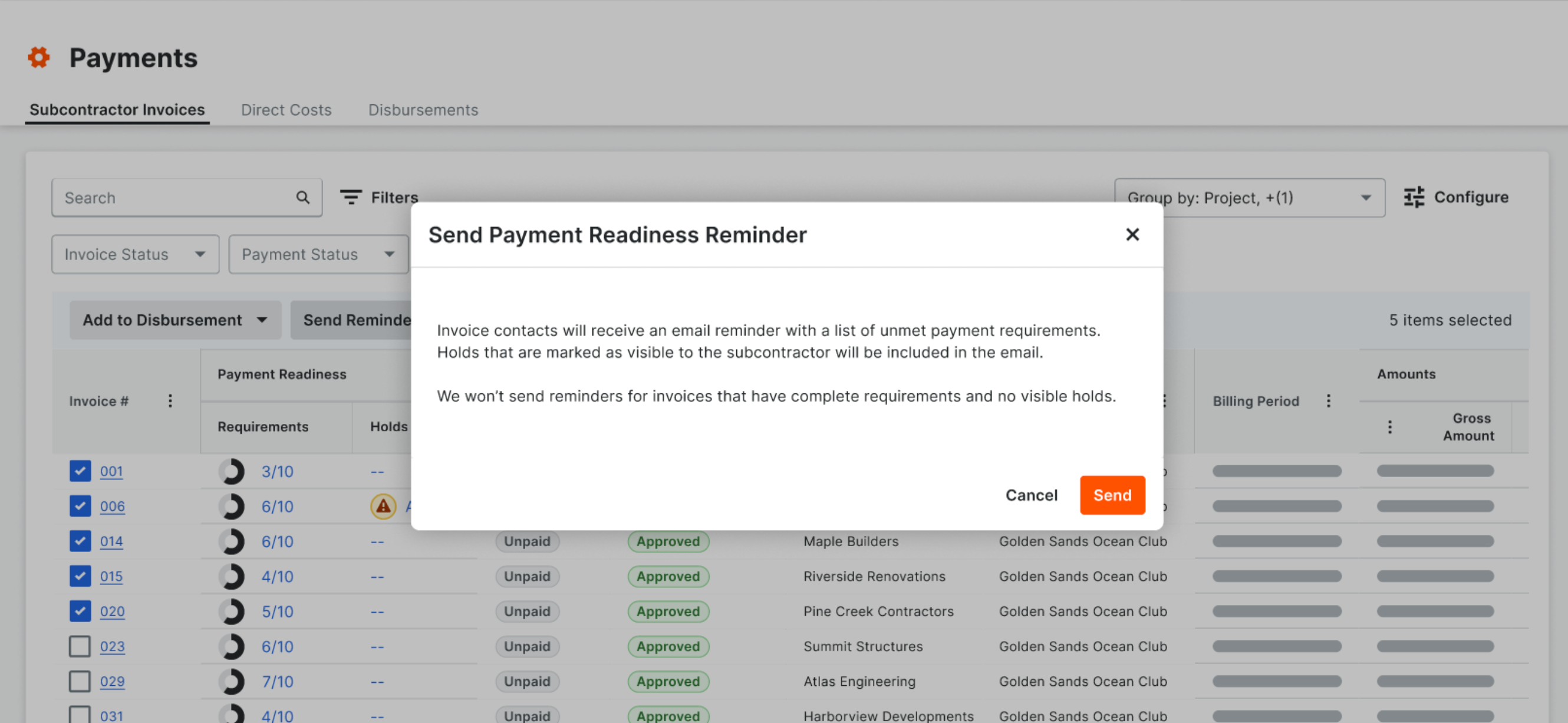
Task: Click 7/10 requirements for invoice 029
Action: 278,682
